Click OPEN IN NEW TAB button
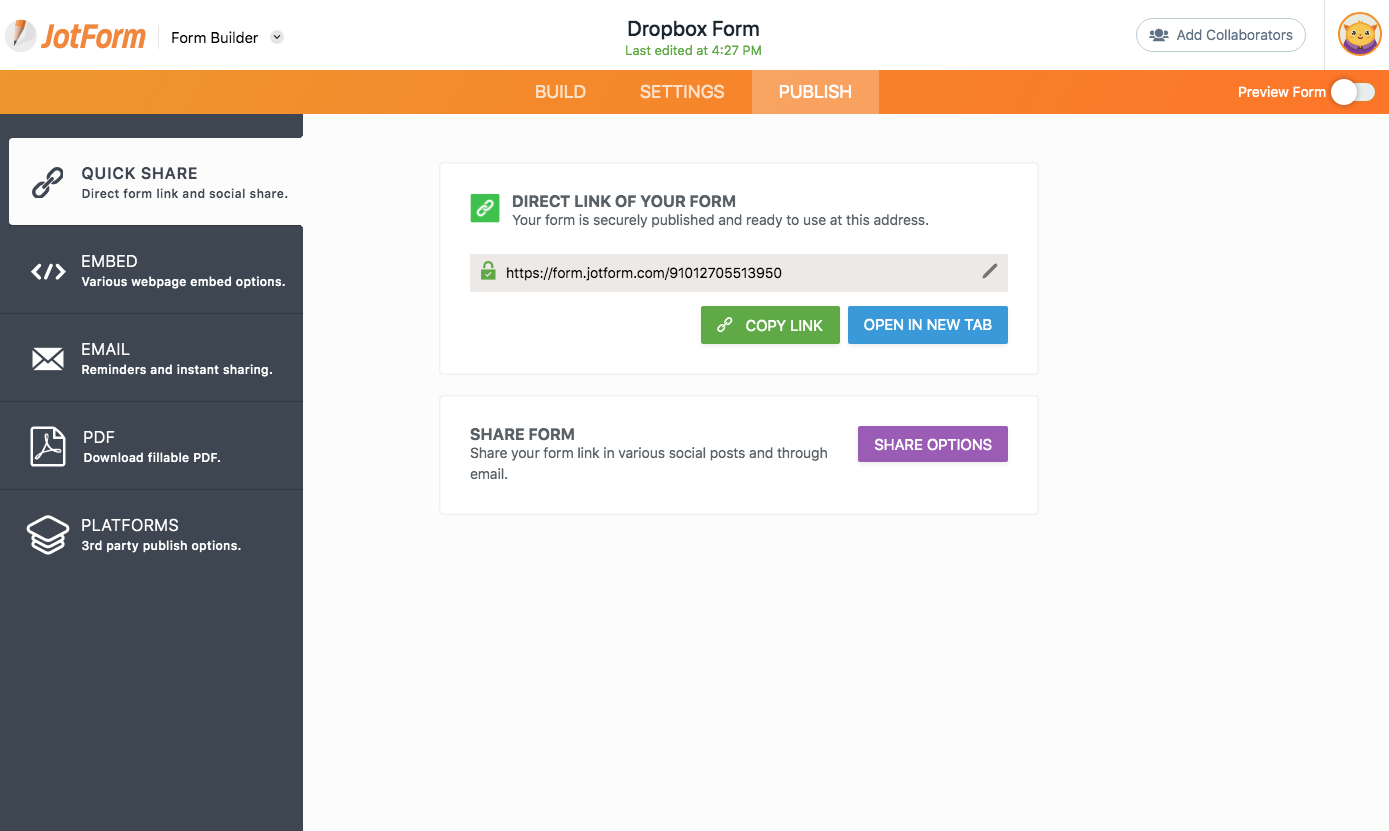This screenshot has width=1389, height=831. pos(928,325)
